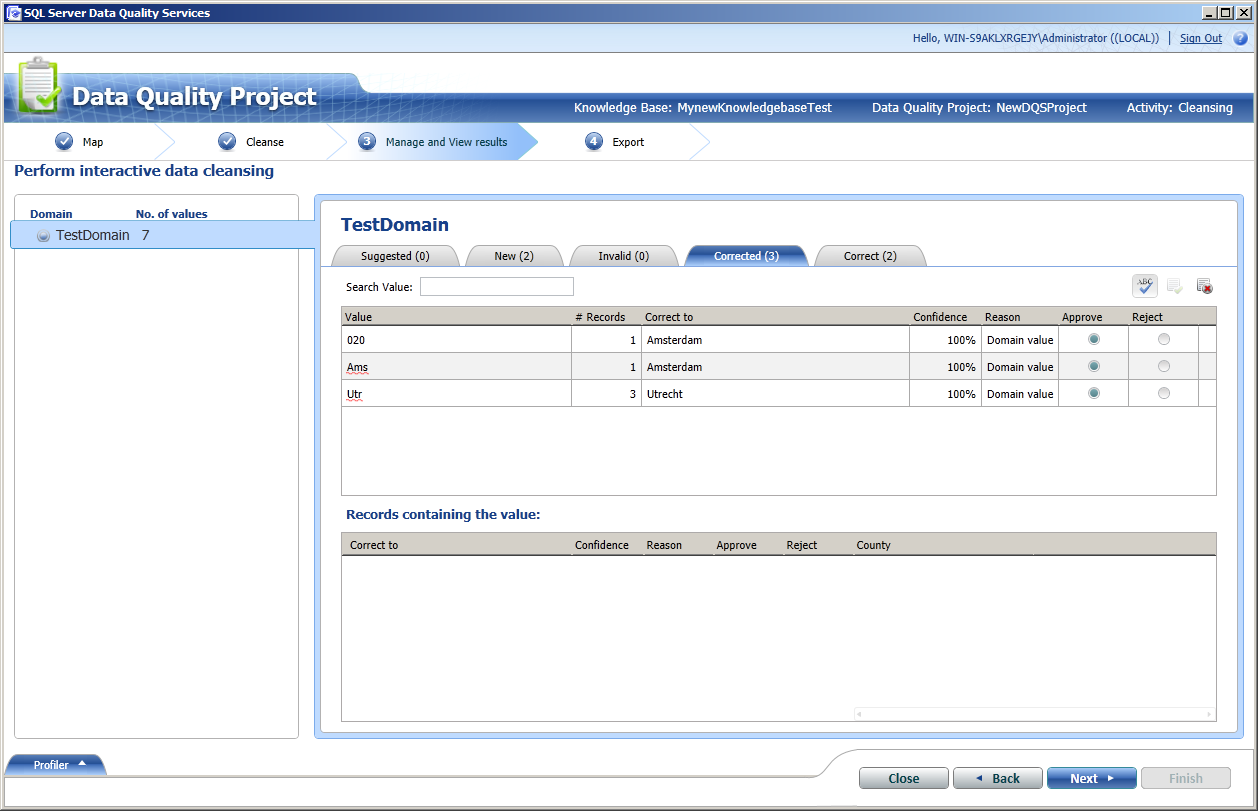Collapse the Profiler panel chevron

[82, 764]
